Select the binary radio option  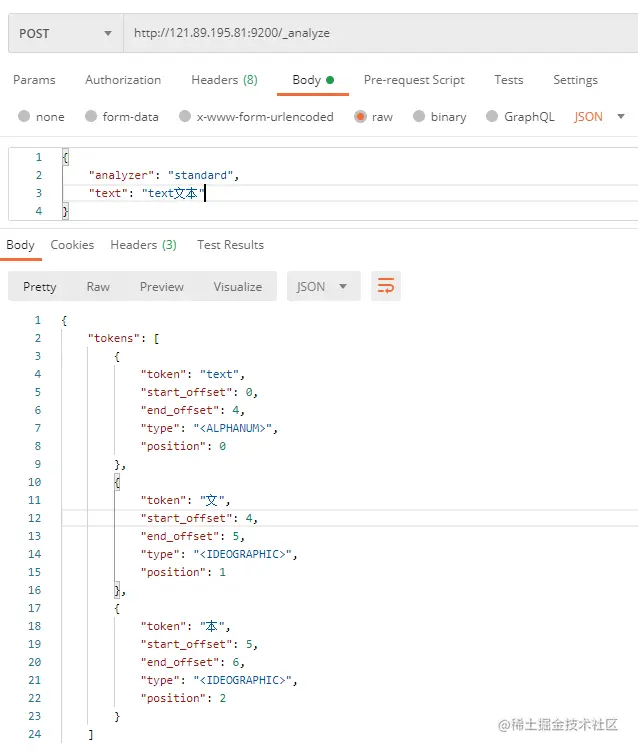419,116
